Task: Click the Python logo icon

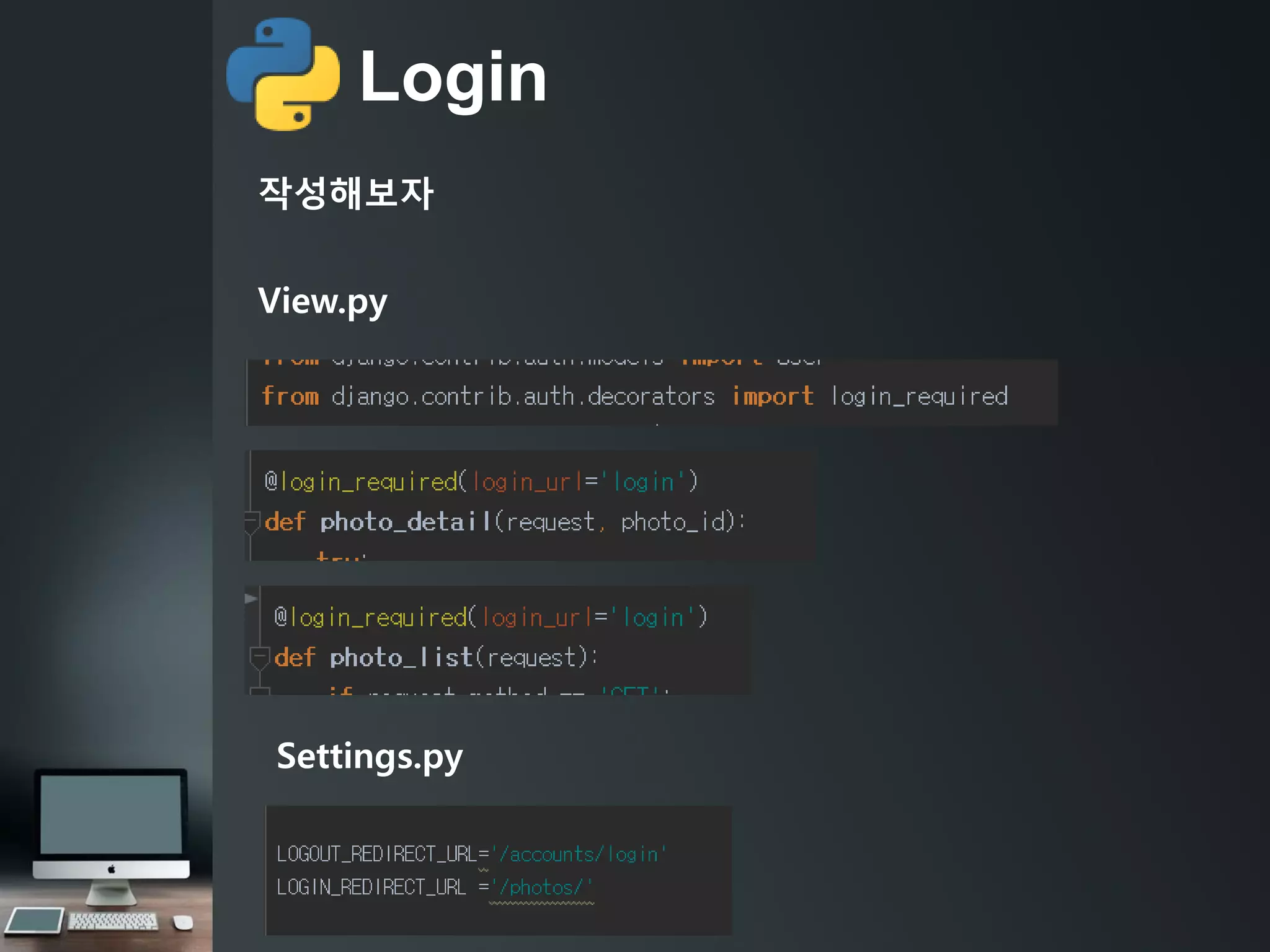Action: point(283,74)
